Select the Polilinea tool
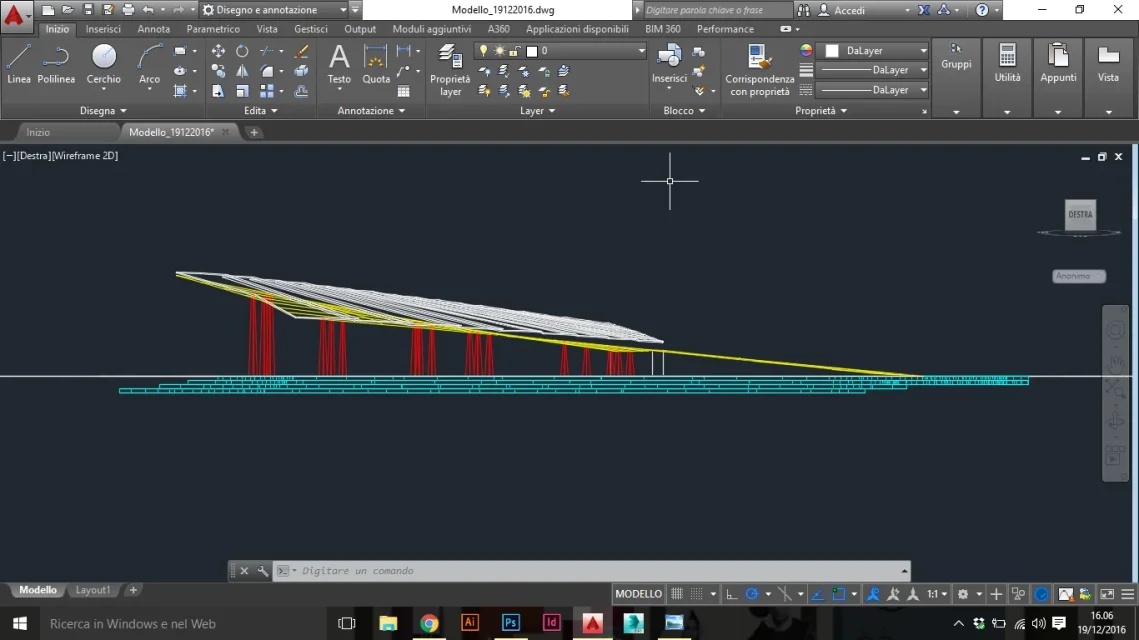The height and width of the screenshot is (640, 1139). pos(56,64)
